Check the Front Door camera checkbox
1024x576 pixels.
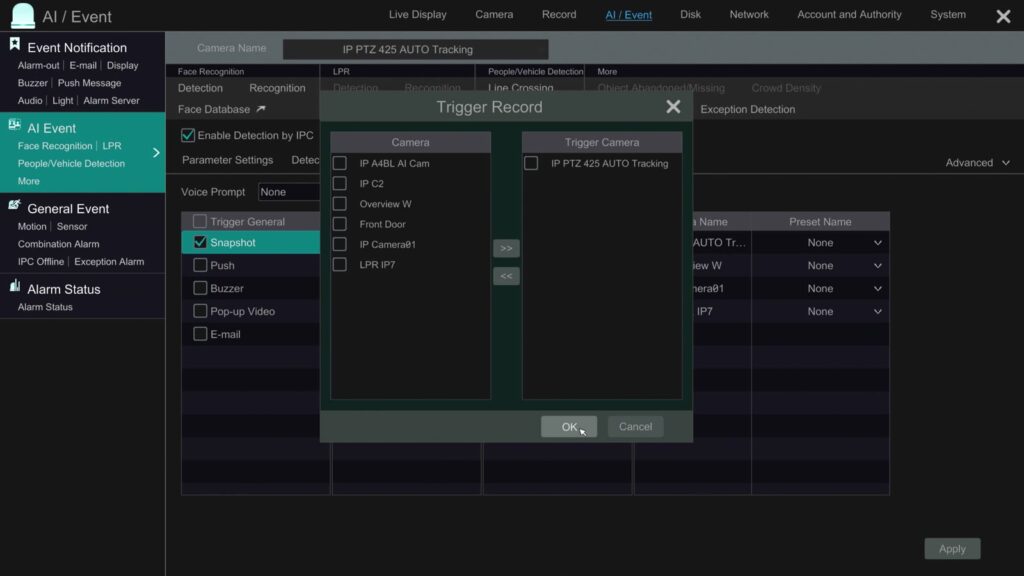[x=340, y=223]
